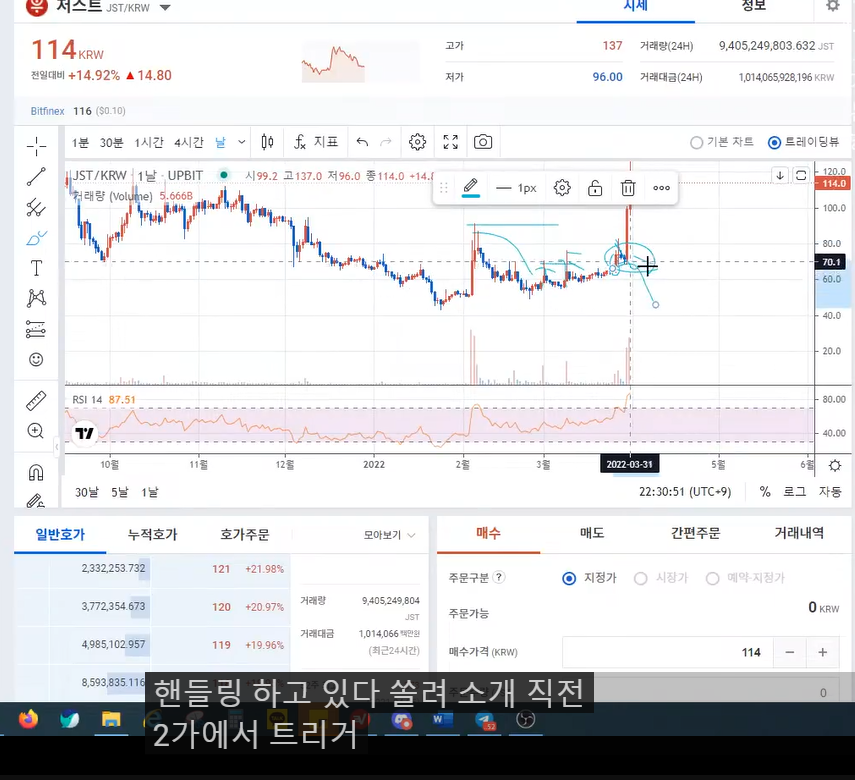This screenshot has width=855, height=780.
Task: Toggle 로그 scale on the chart
Action: [794, 492]
